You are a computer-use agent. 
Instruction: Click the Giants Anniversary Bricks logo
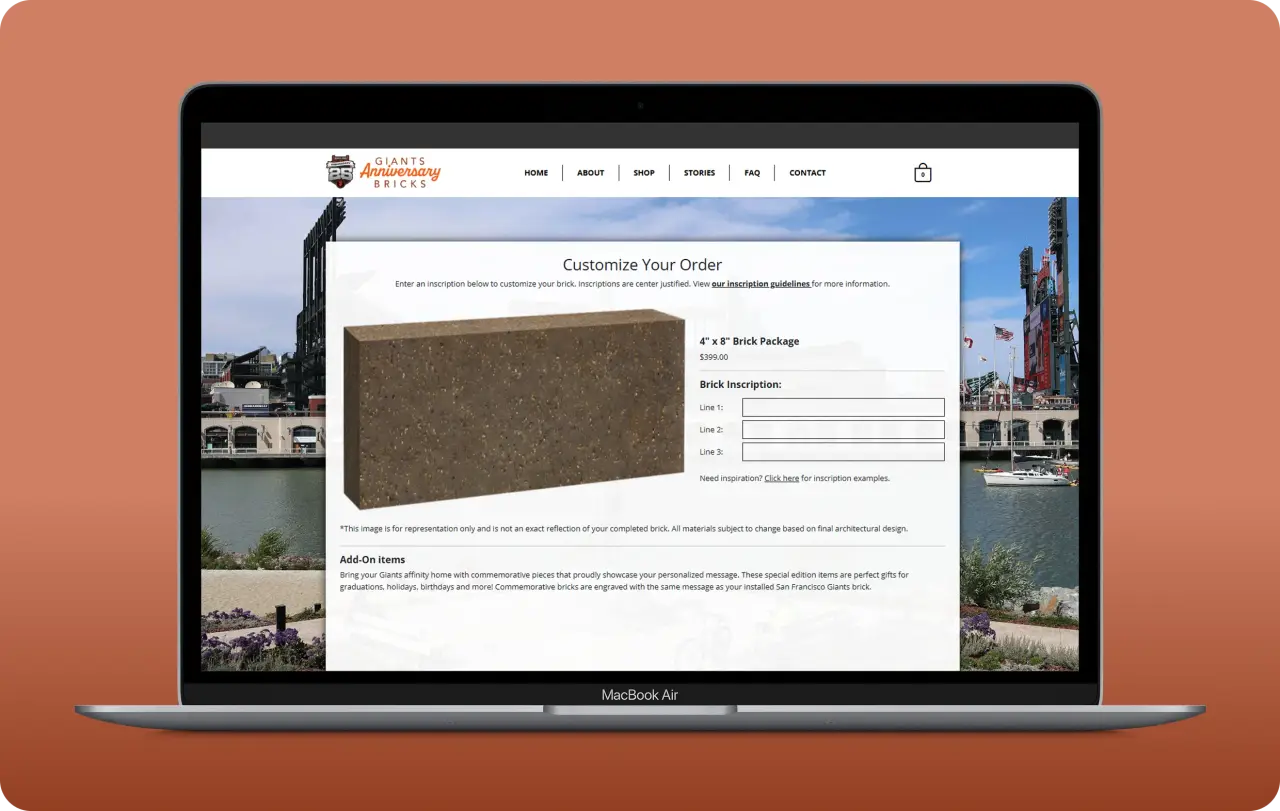pyautogui.click(x=383, y=172)
